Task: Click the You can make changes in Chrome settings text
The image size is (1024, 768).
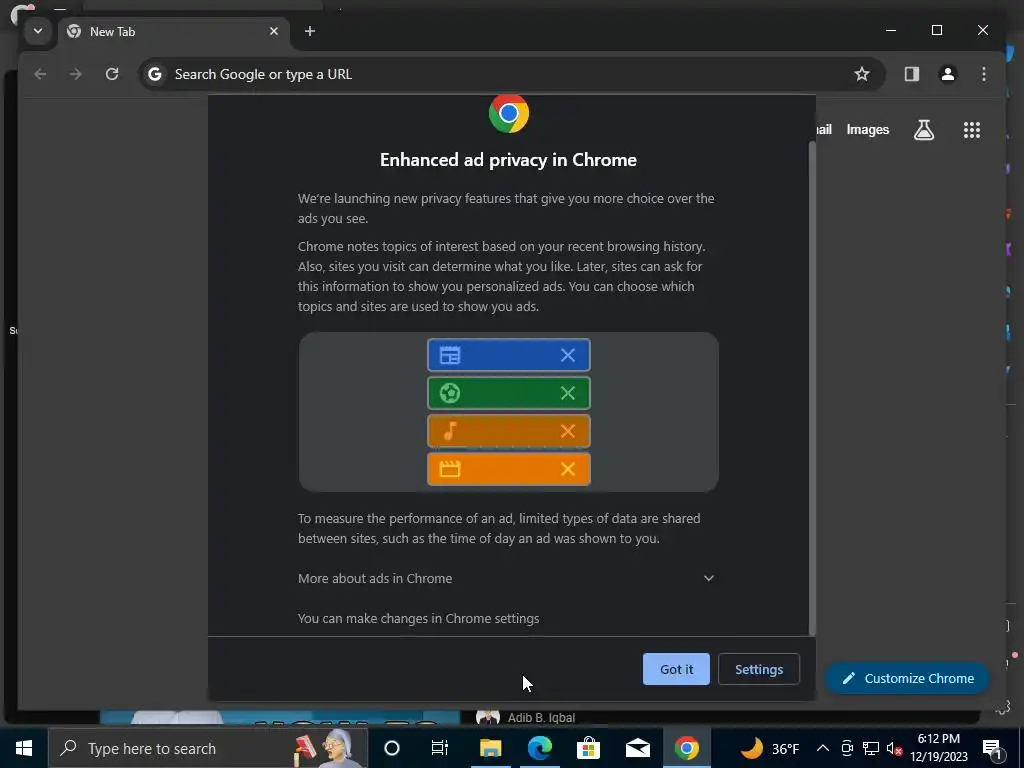Action: tap(419, 618)
